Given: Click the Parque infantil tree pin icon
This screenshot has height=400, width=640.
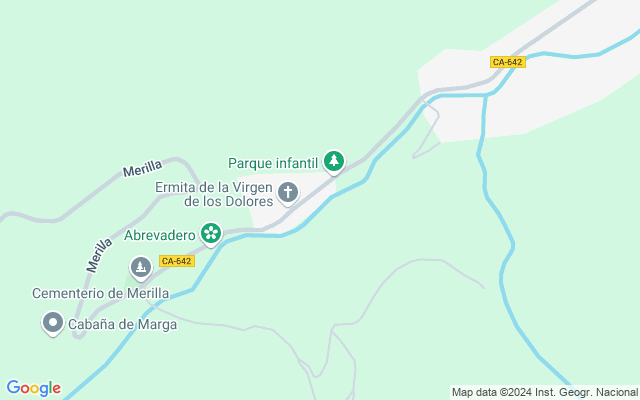Looking at the screenshot, I should click(x=334, y=162).
